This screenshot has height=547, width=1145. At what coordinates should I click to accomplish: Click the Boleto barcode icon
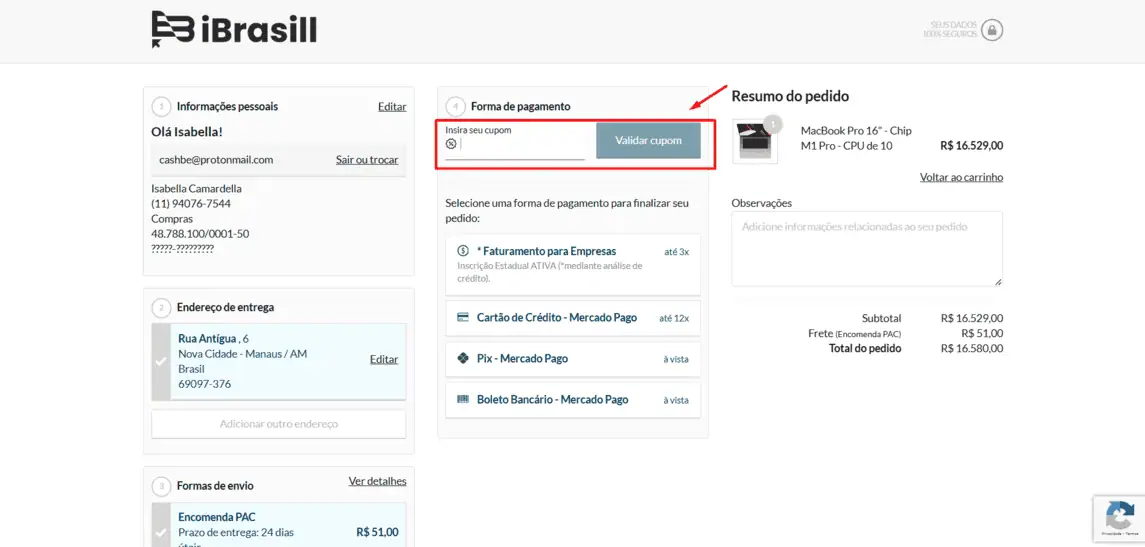coord(462,399)
